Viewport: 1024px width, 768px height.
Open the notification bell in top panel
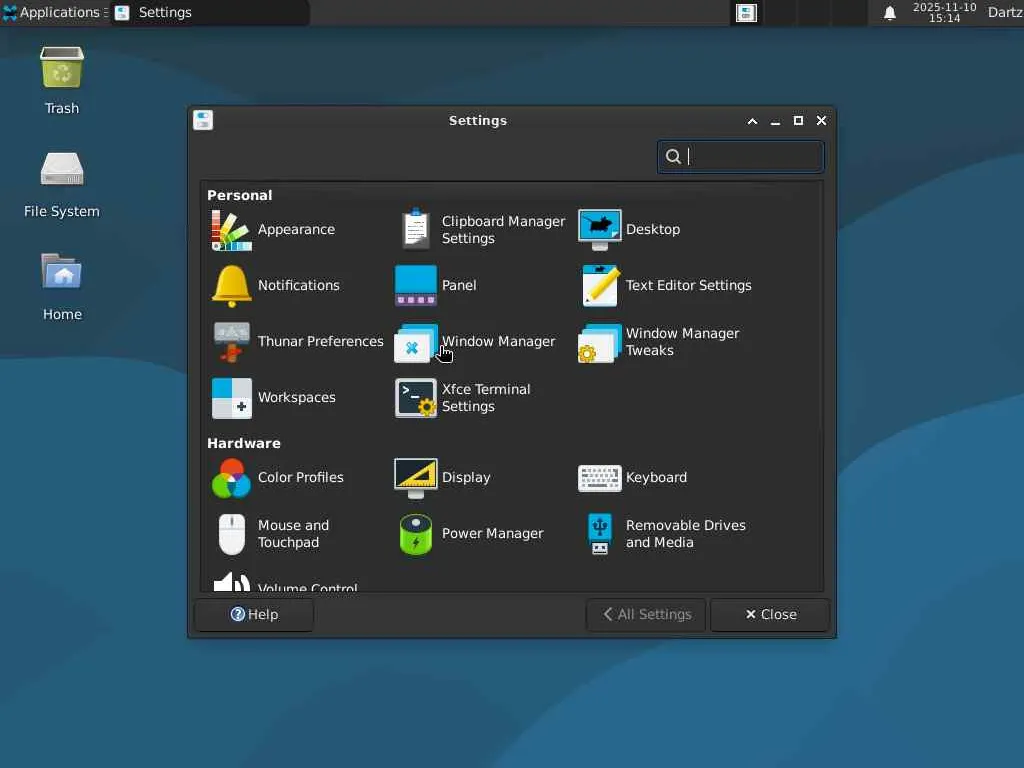(889, 13)
